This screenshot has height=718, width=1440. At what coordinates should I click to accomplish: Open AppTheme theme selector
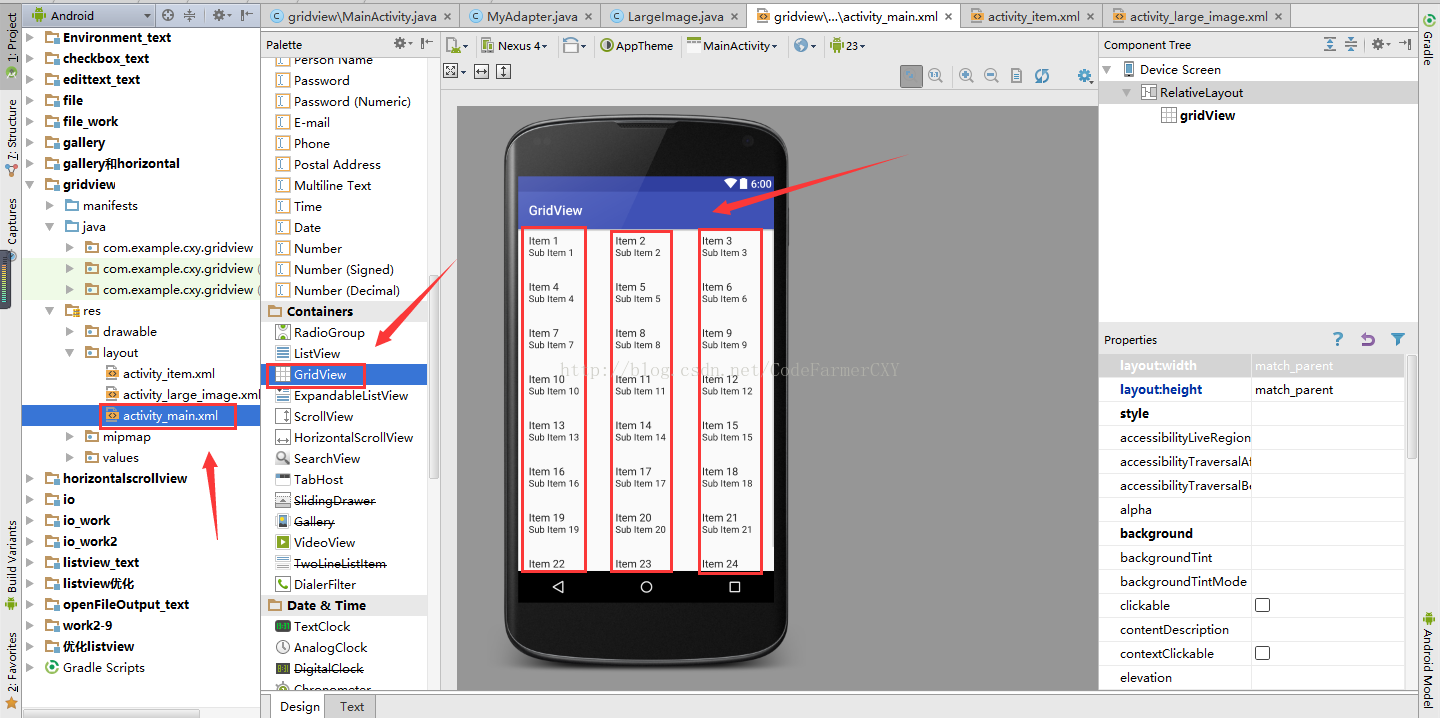(x=637, y=45)
